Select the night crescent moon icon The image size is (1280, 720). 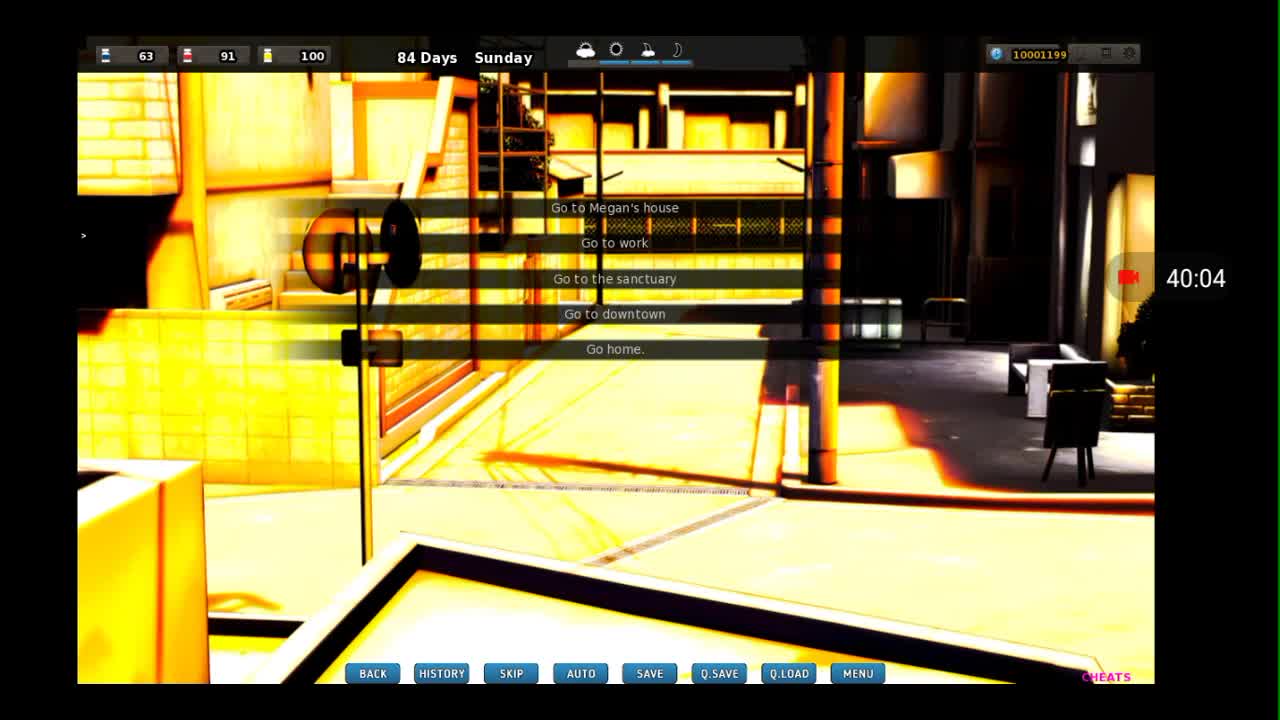(677, 50)
